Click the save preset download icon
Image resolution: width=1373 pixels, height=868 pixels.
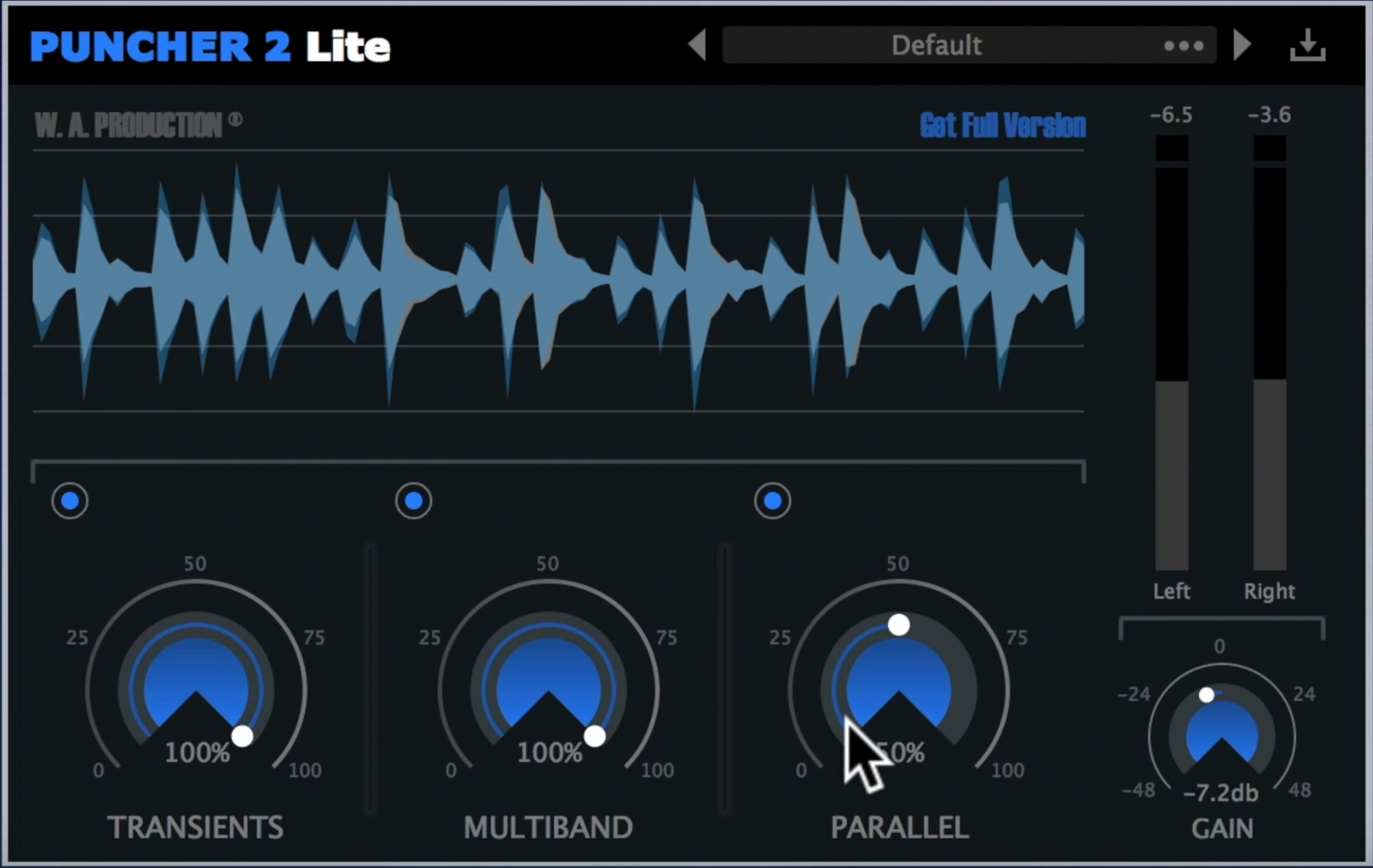tap(1308, 45)
